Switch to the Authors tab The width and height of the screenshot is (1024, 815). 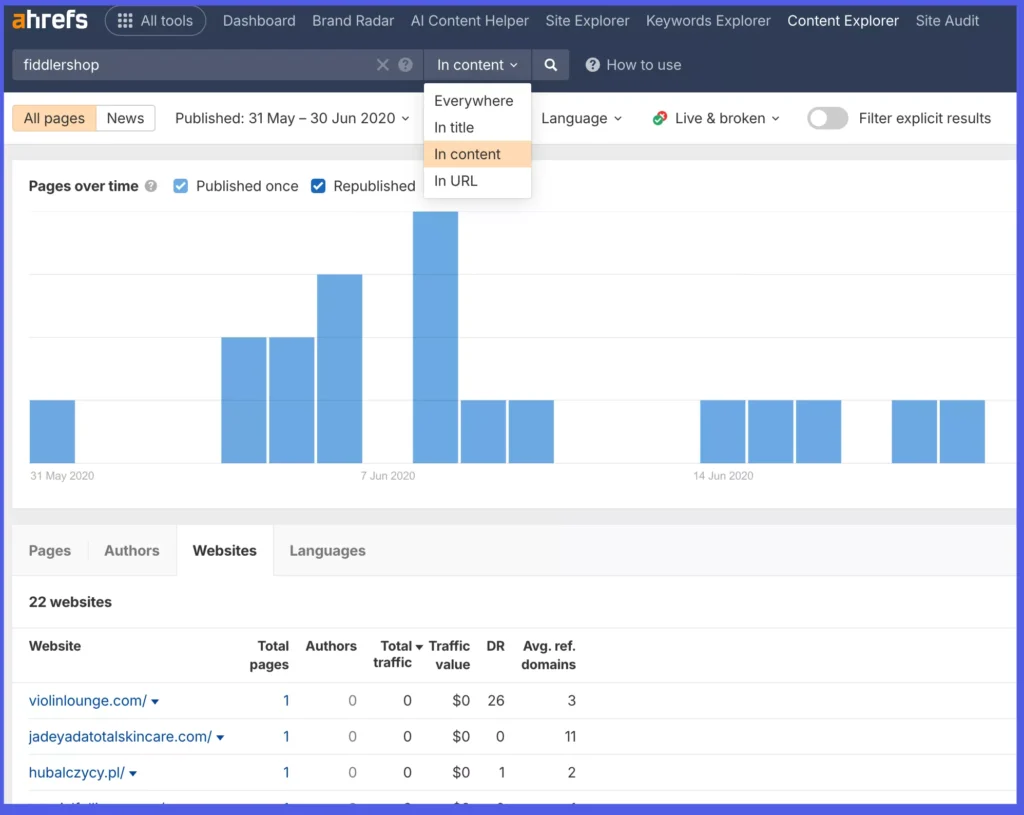pos(131,550)
